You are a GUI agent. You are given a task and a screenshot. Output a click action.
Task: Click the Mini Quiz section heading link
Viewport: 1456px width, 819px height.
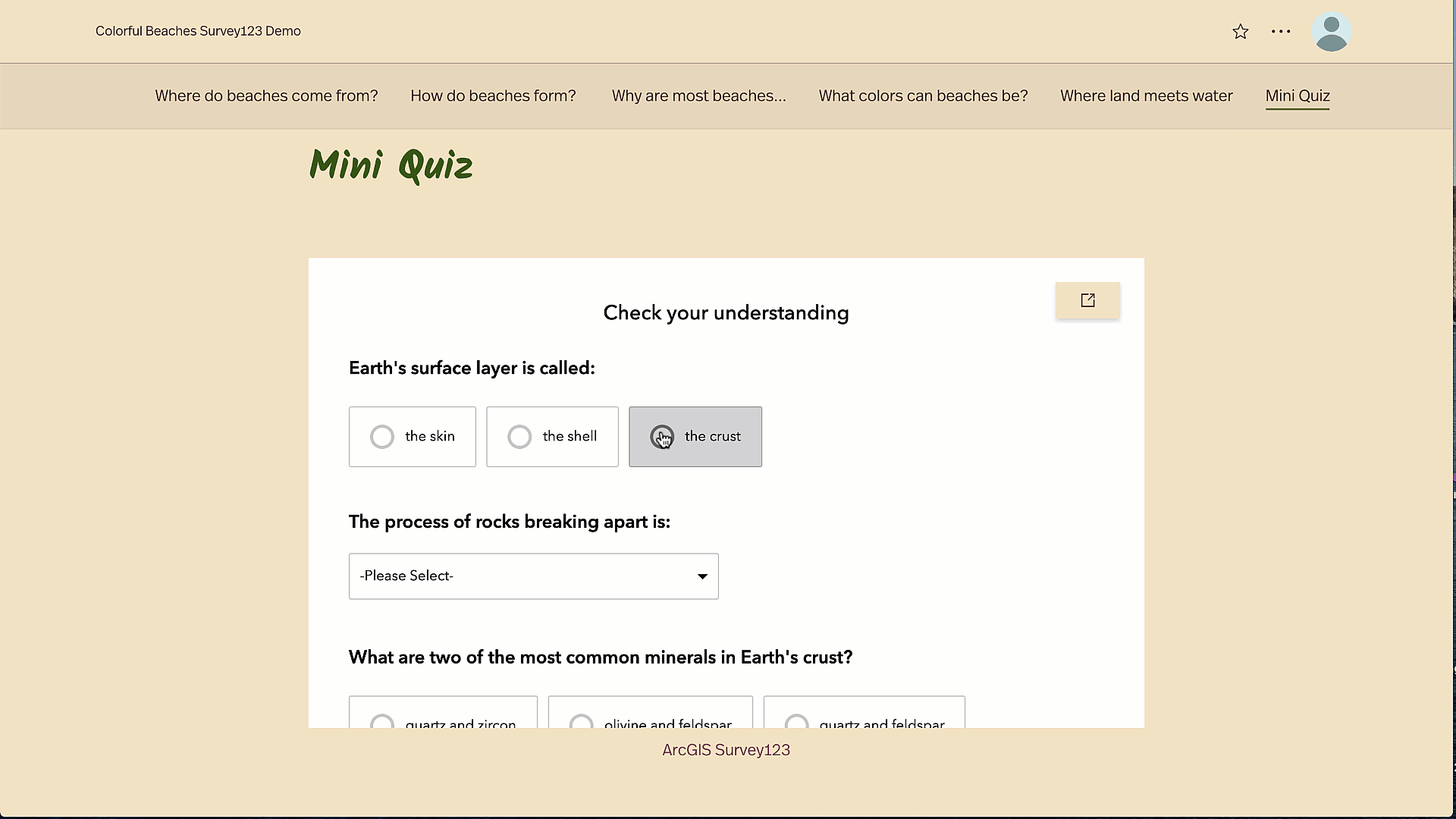[x=1297, y=96]
